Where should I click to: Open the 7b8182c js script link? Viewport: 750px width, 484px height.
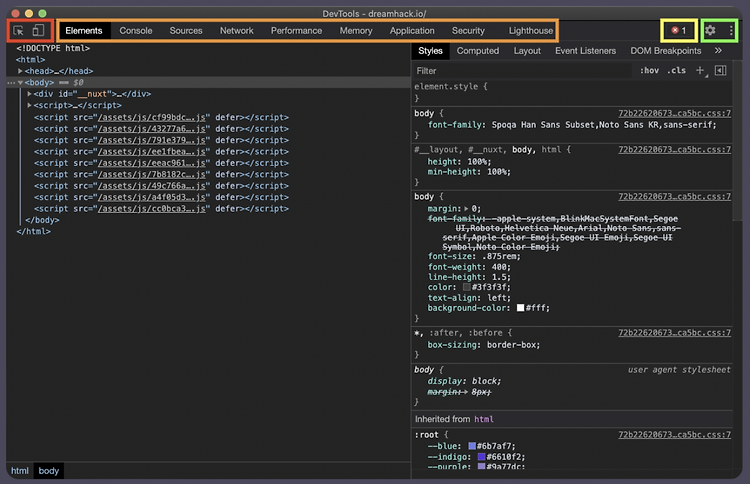(x=152, y=175)
